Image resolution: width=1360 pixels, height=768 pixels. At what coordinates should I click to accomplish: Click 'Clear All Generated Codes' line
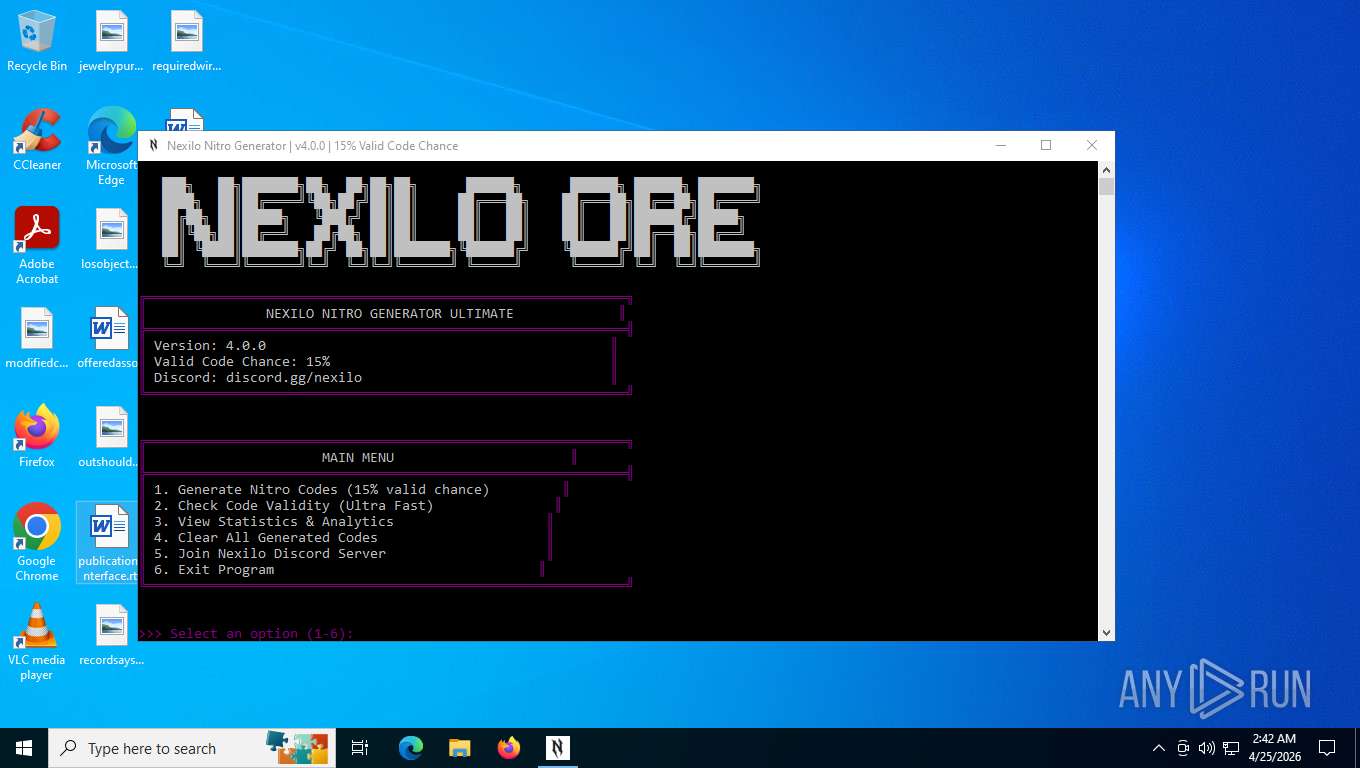point(266,538)
